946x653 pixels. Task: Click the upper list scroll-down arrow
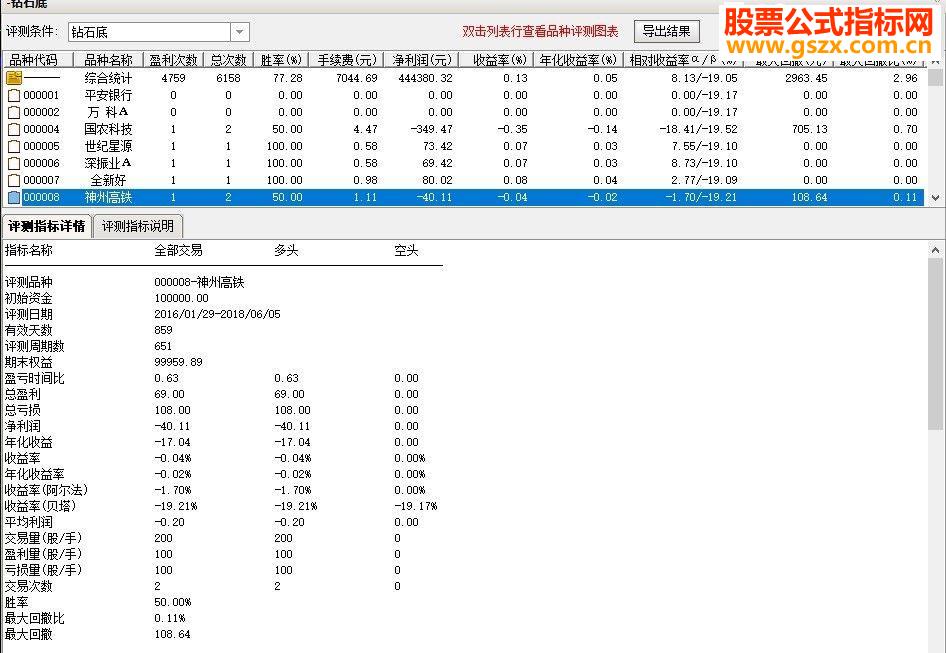click(x=935, y=197)
